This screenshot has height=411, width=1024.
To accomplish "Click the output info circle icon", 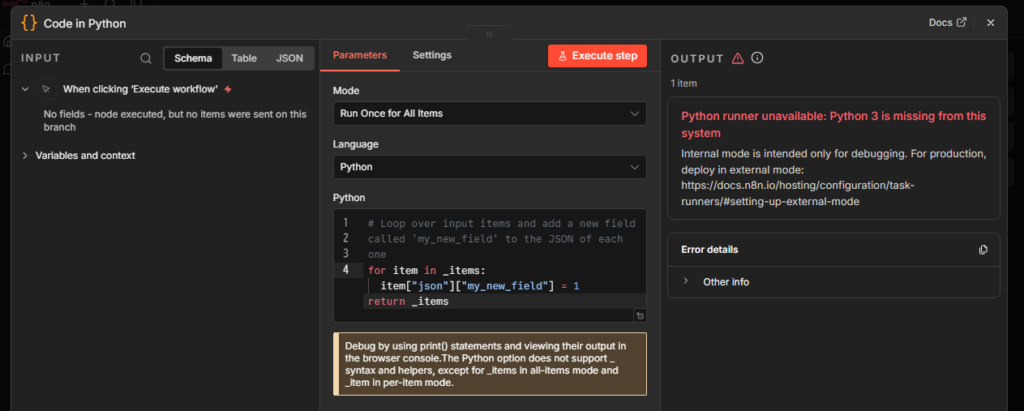I will 757,58.
